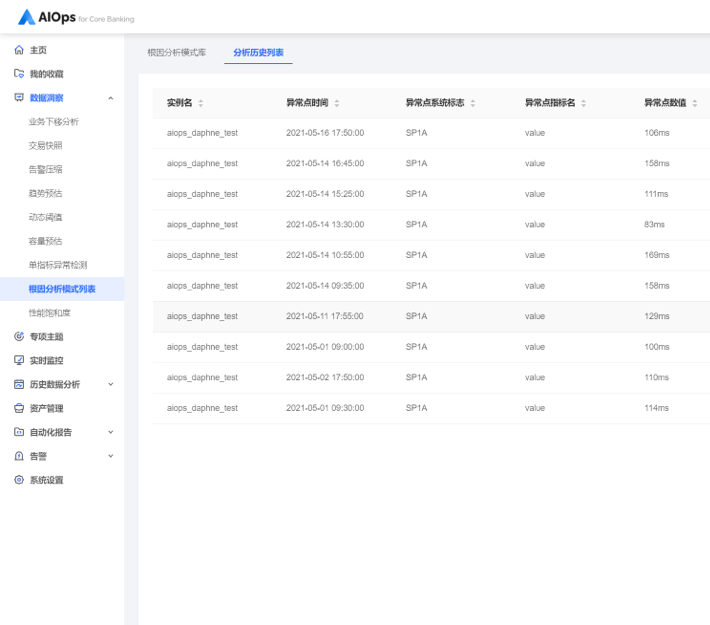The width and height of the screenshot is (710, 625).
Task: Click the 异常点时间 column header text
Action: pos(307,103)
